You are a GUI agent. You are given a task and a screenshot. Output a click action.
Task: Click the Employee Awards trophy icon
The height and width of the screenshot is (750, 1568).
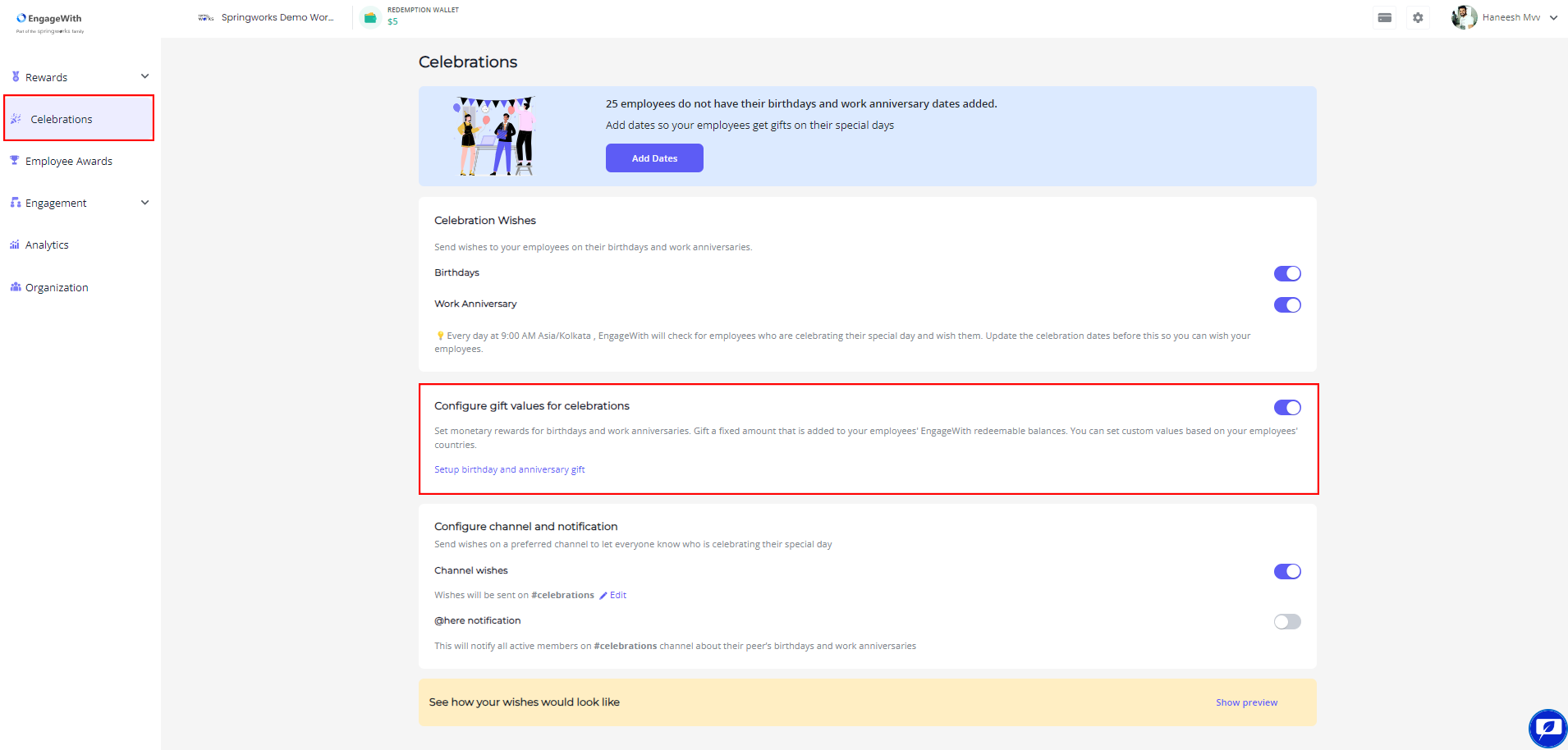point(15,161)
